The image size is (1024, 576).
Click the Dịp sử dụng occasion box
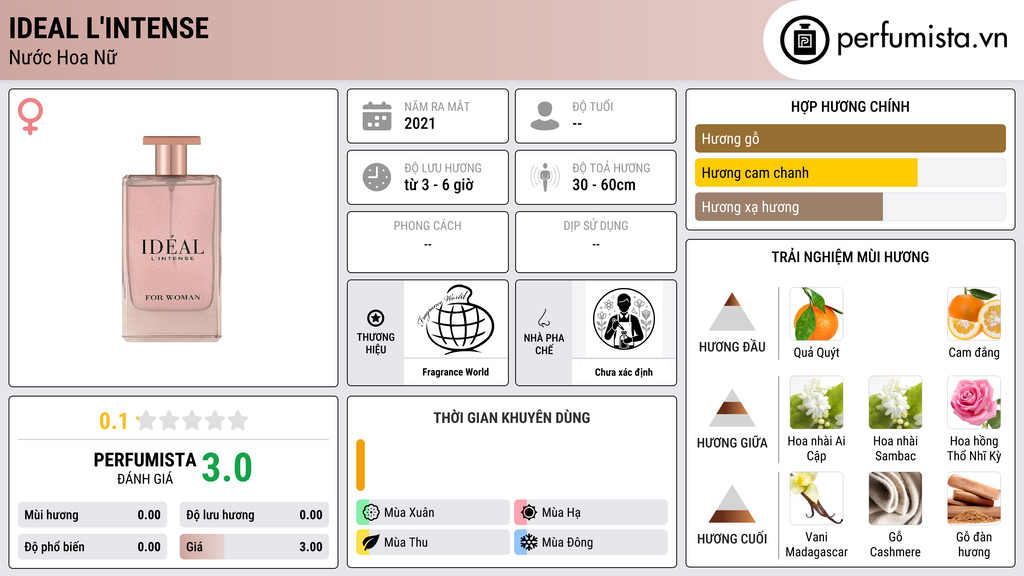[x=596, y=242]
